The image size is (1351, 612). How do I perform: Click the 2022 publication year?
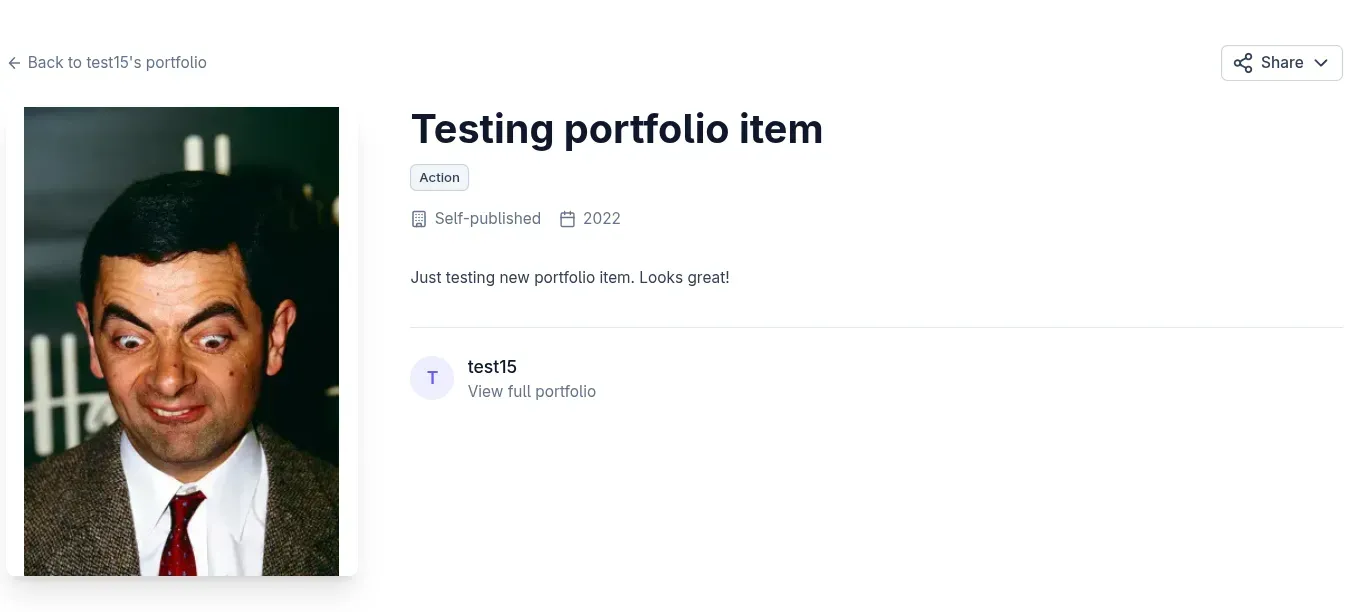pyautogui.click(x=602, y=218)
